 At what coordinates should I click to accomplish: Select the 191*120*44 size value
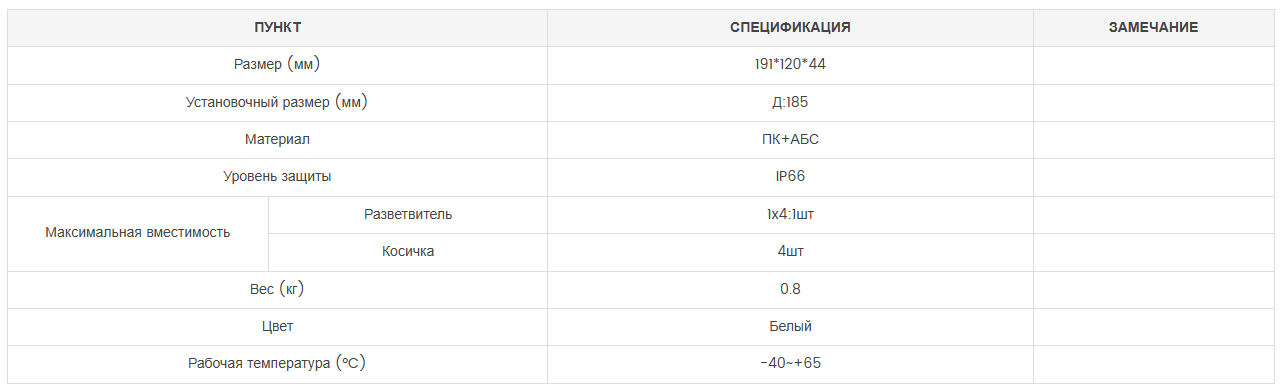point(790,65)
